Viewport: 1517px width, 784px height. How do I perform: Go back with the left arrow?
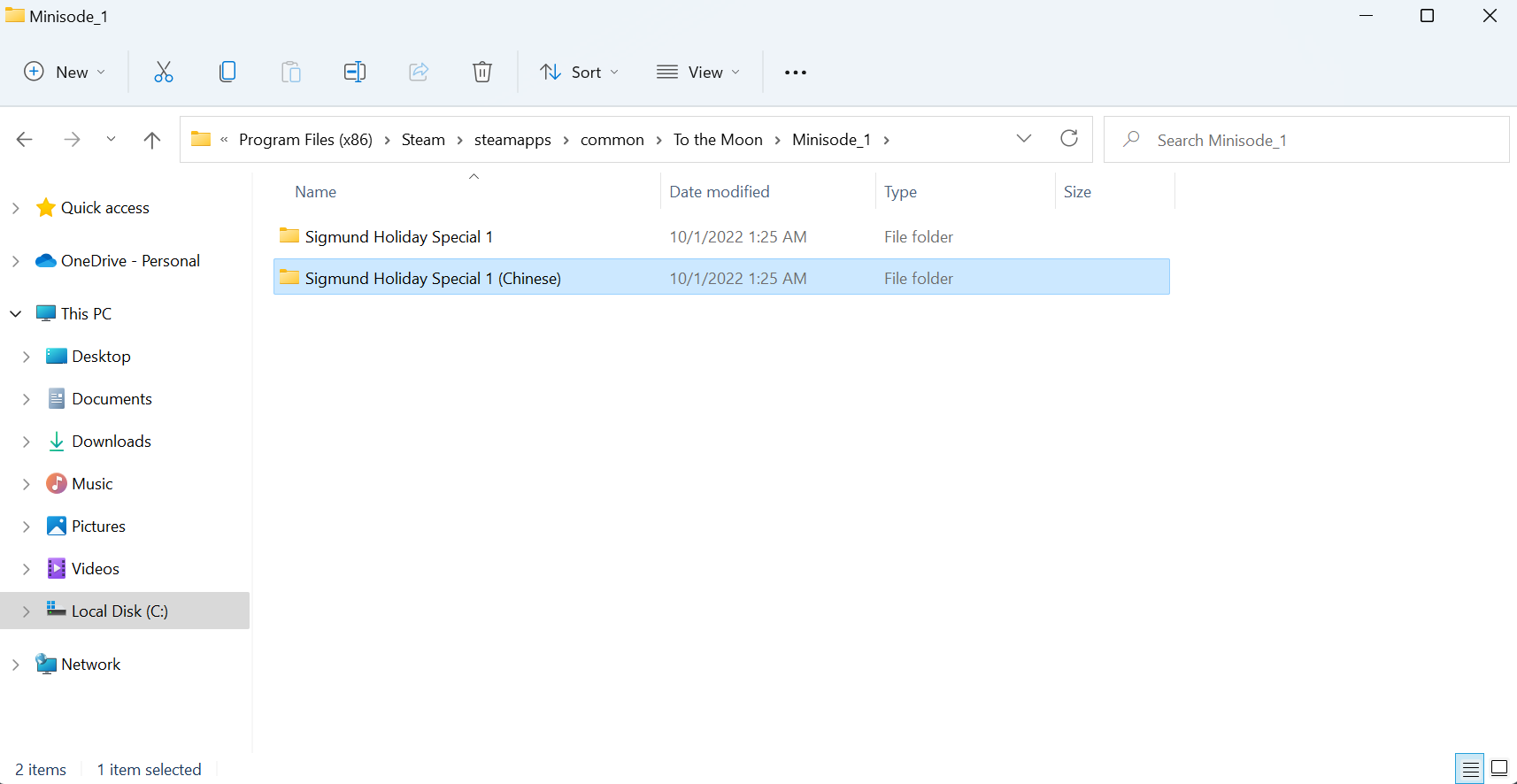point(25,140)
